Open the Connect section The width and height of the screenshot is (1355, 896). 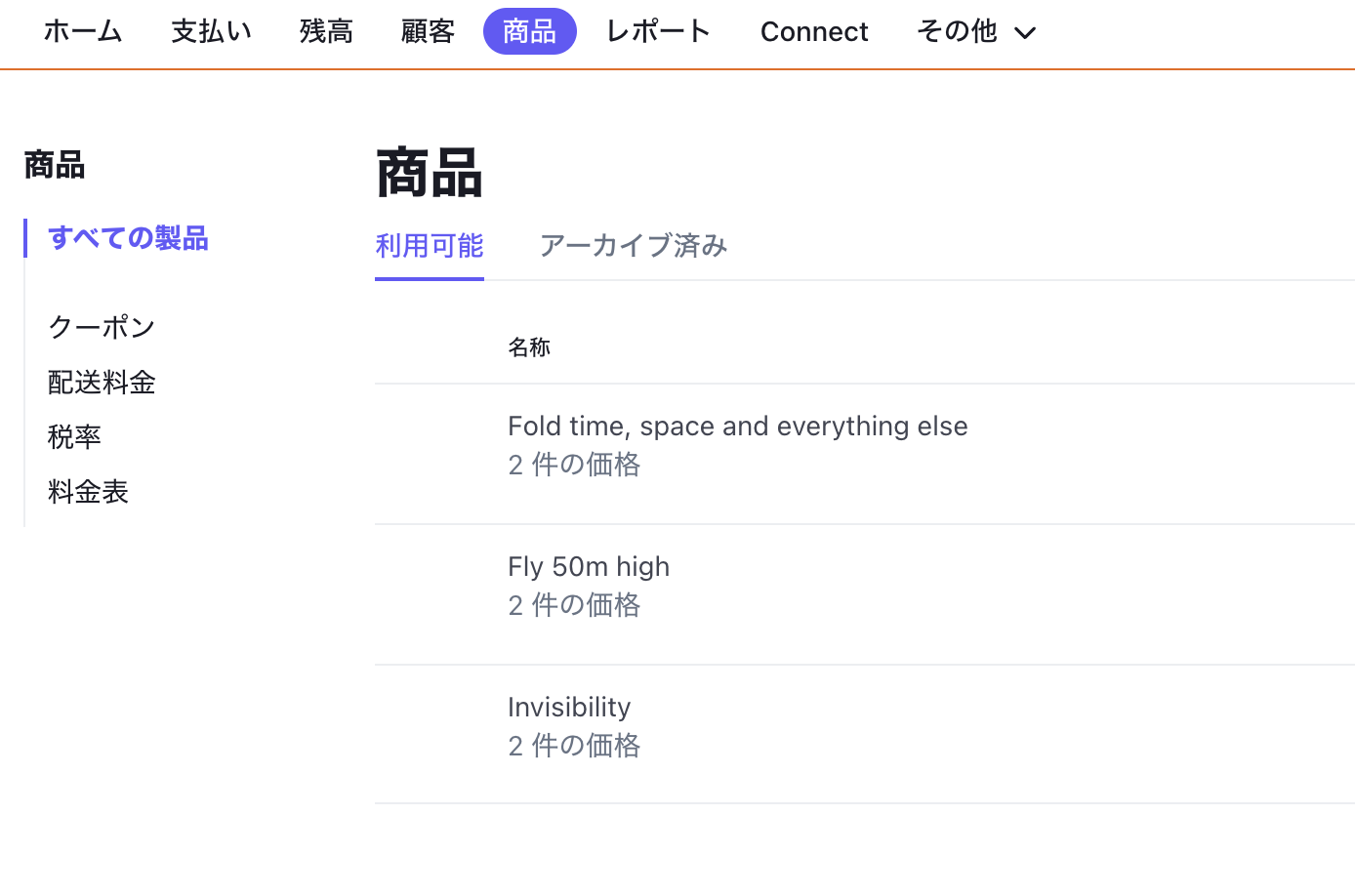814,31
